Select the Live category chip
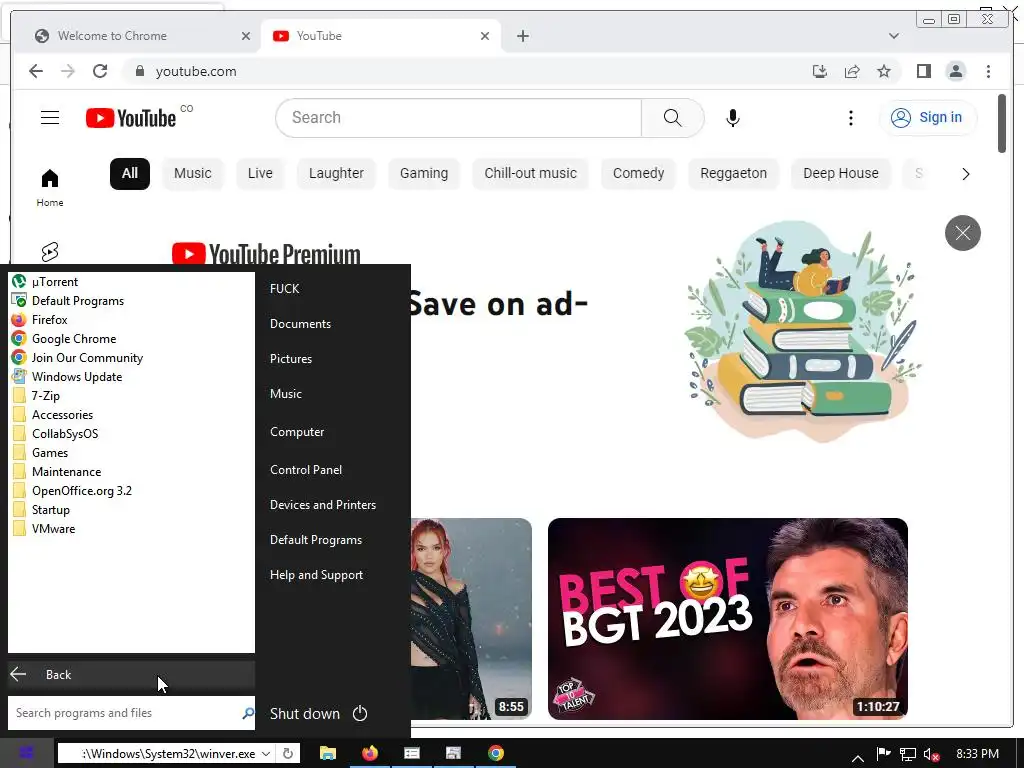The image size is (1024, 768). click(x=260, y=174)
